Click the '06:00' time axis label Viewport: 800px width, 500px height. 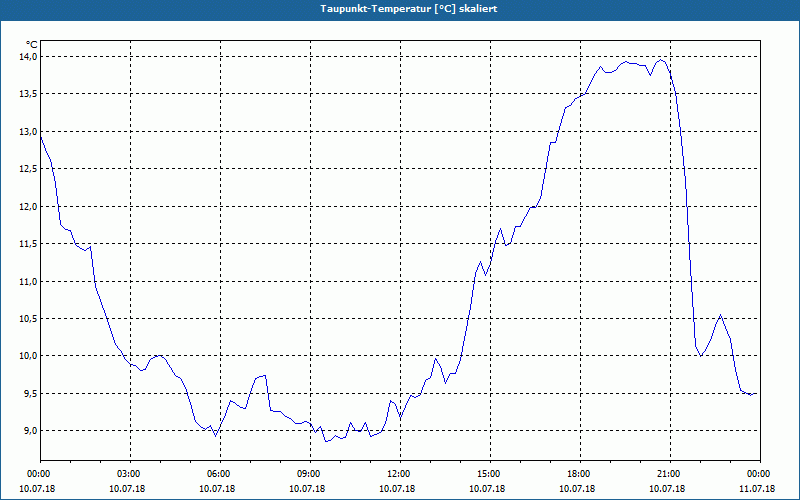coord(218,474)
